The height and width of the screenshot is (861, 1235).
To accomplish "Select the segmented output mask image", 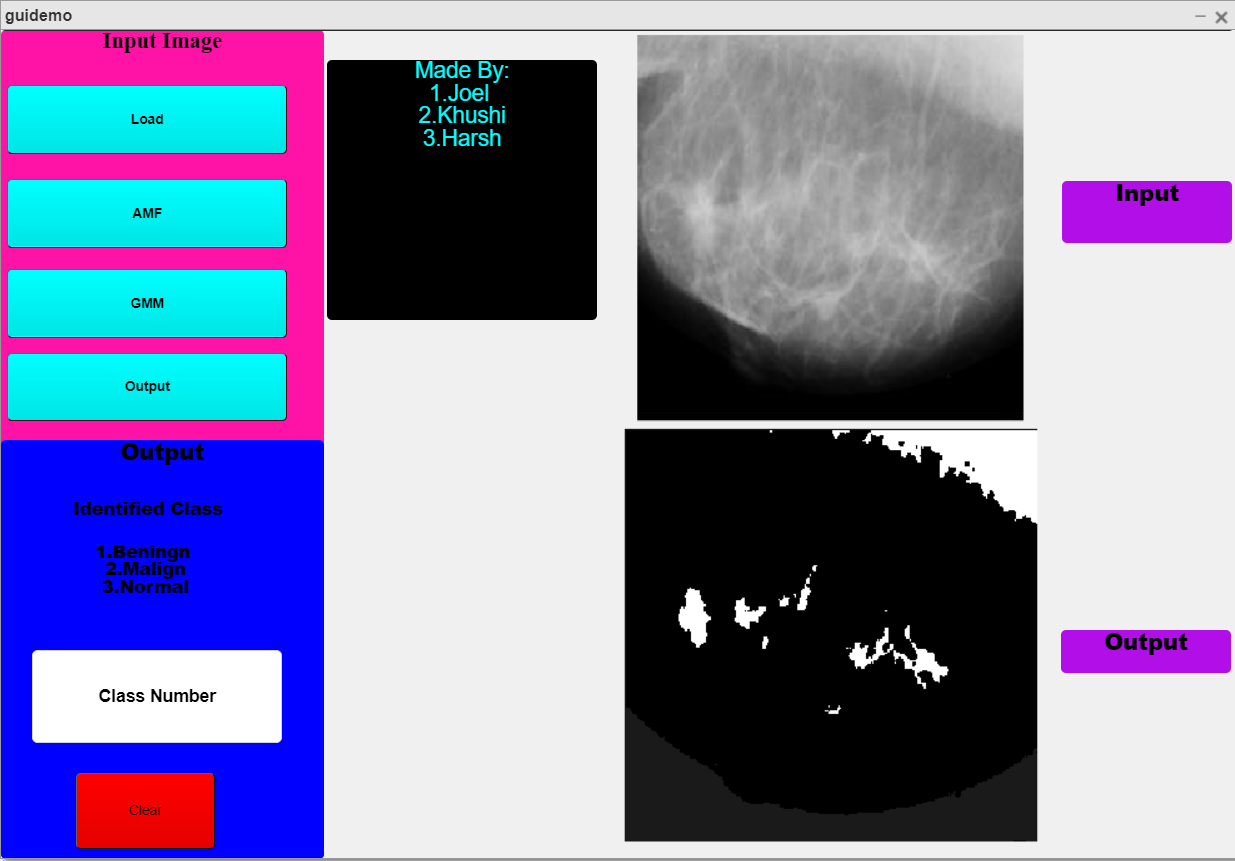I will pyautogui.click(x=830, y=633).
